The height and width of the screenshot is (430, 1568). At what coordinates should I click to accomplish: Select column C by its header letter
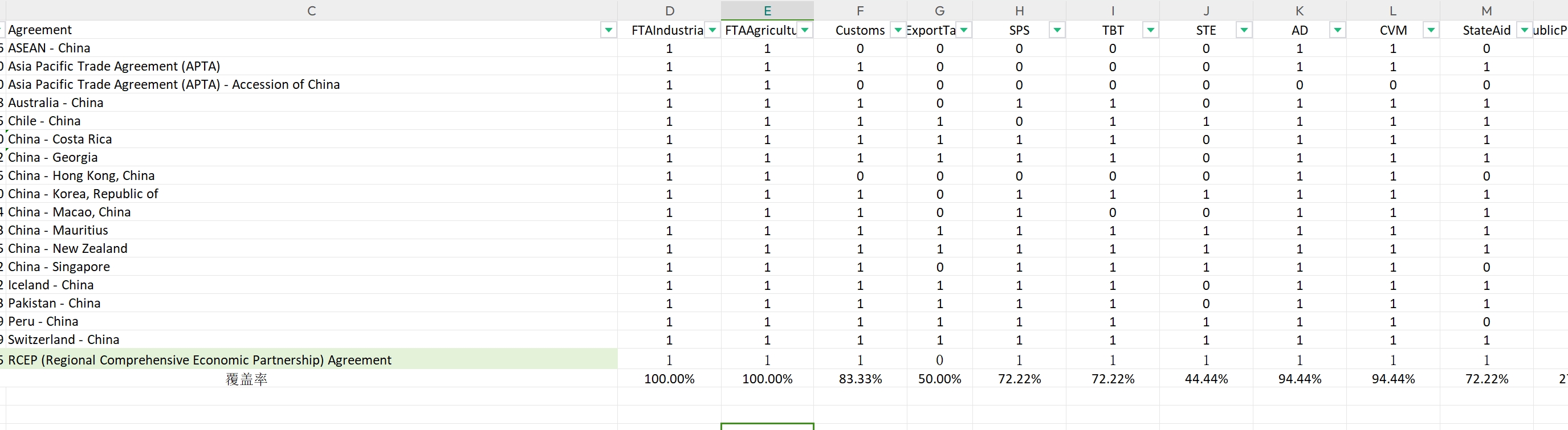[x=311, y=10]
